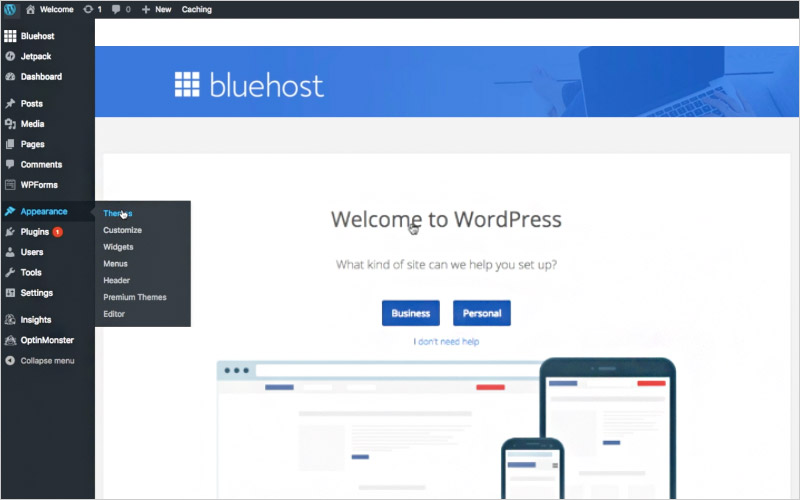Click the Plugins update badge

click(x=58, y=232)
